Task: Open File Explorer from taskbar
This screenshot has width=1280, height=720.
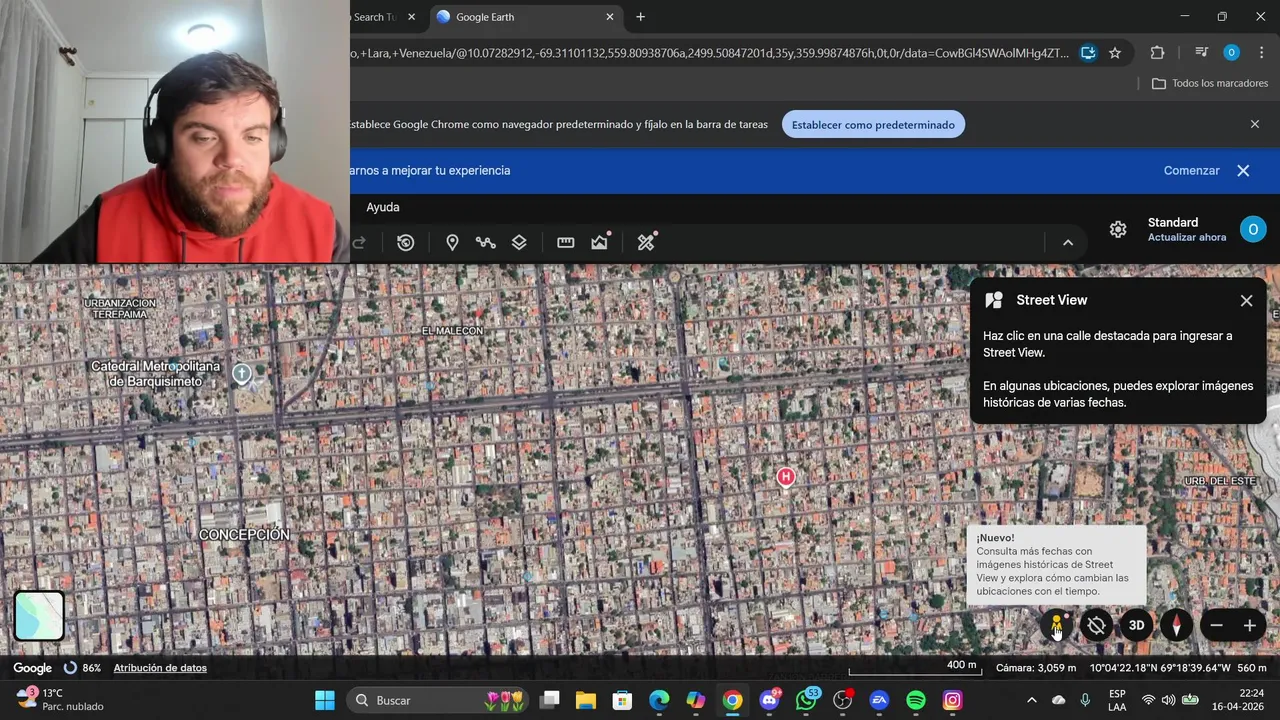Action: pos(586,700)
